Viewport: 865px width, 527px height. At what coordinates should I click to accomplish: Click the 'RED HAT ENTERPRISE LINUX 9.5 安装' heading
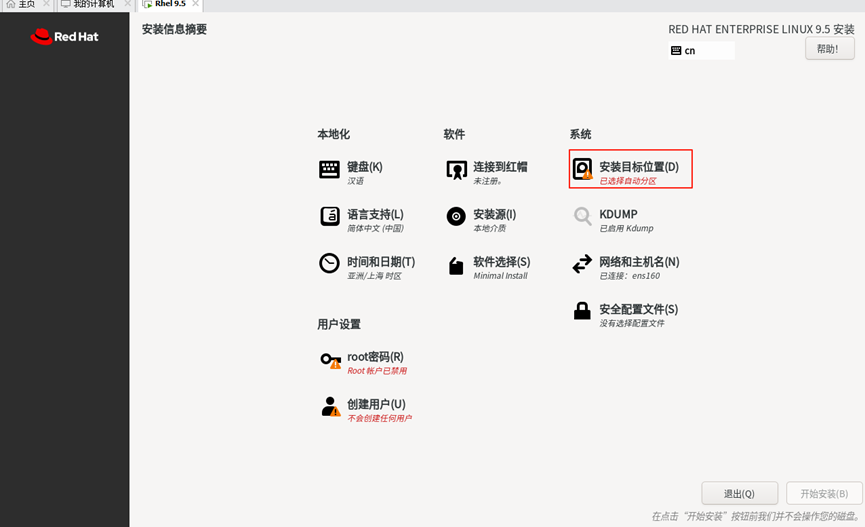(761, 29)
